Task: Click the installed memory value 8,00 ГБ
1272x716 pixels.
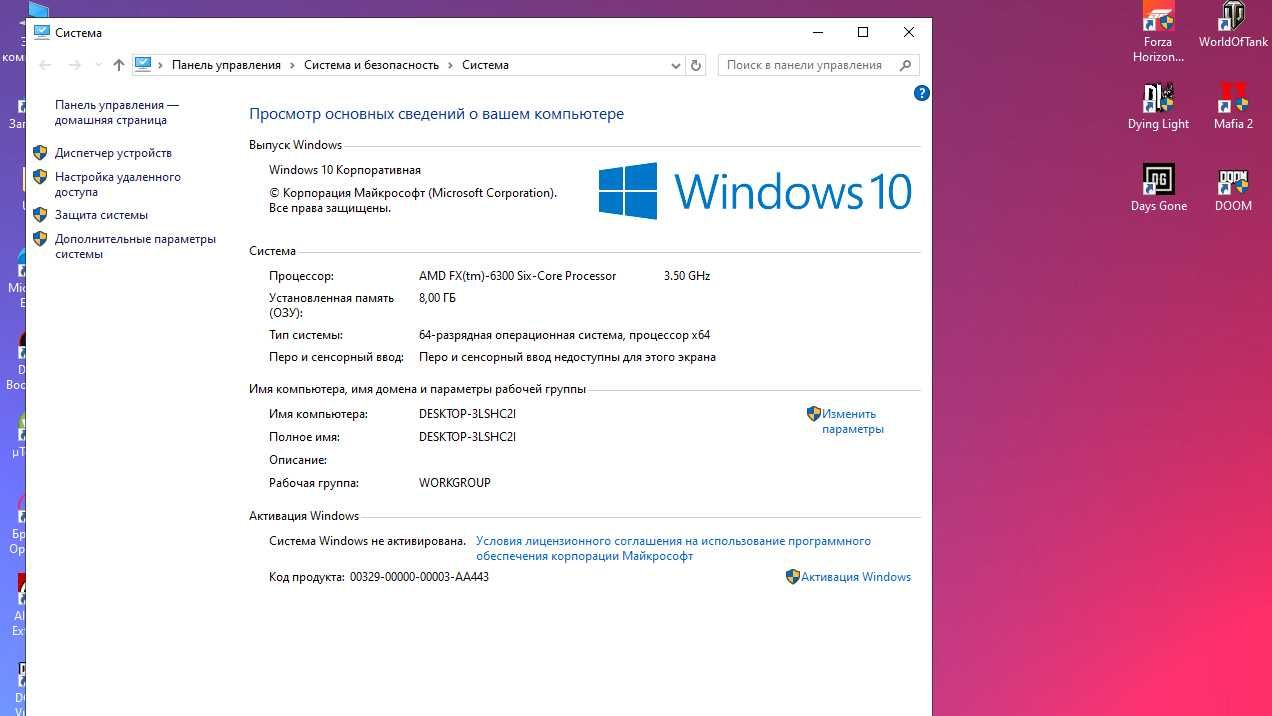Action: 437,298
